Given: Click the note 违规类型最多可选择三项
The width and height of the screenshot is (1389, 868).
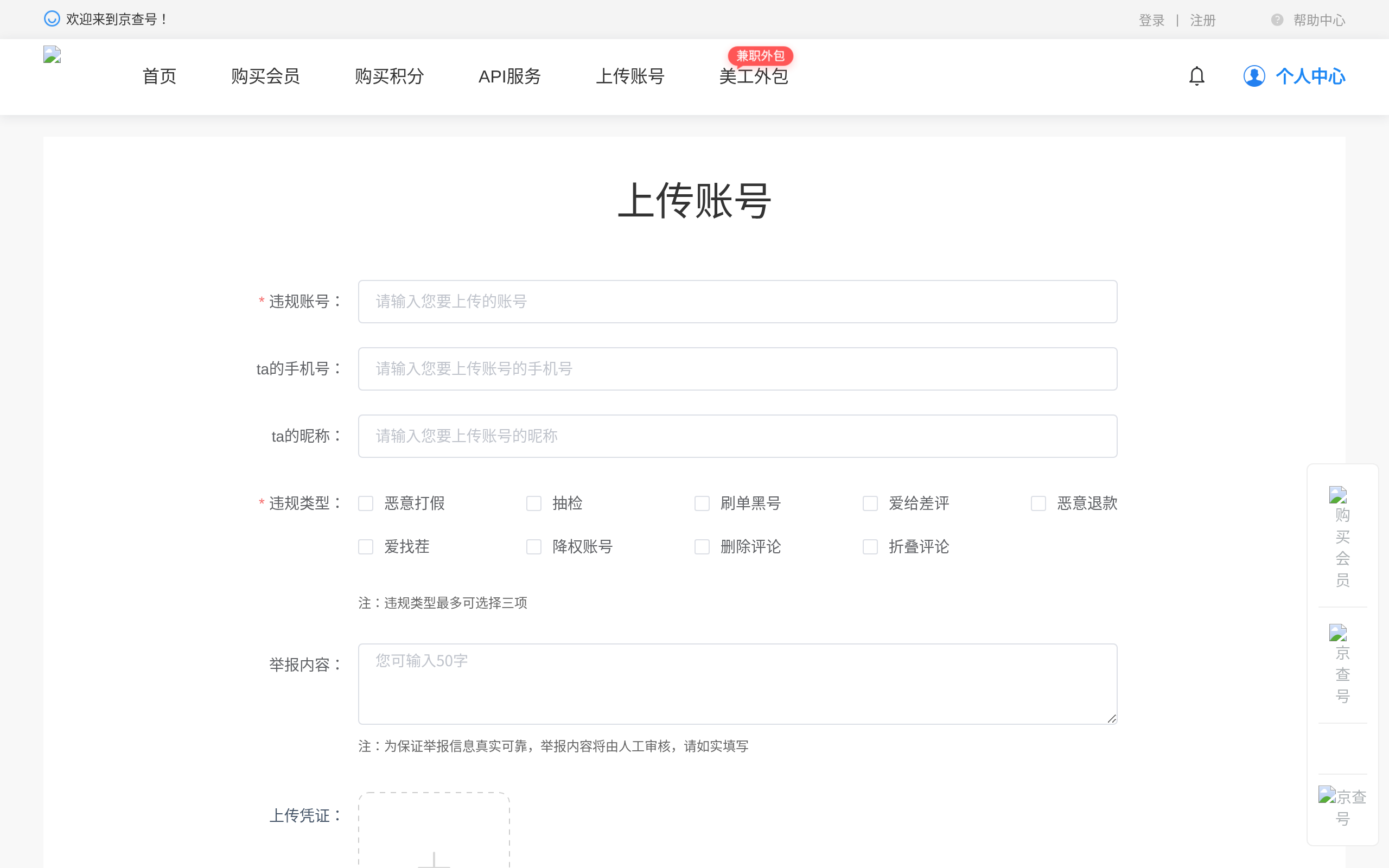Looking at the screenshot, I should [443, 603].
